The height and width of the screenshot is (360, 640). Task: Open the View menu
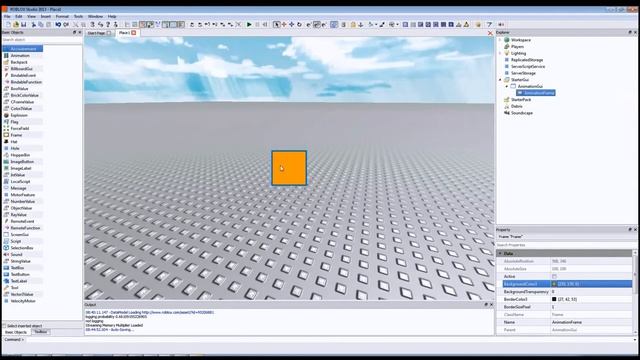point(31,16)
